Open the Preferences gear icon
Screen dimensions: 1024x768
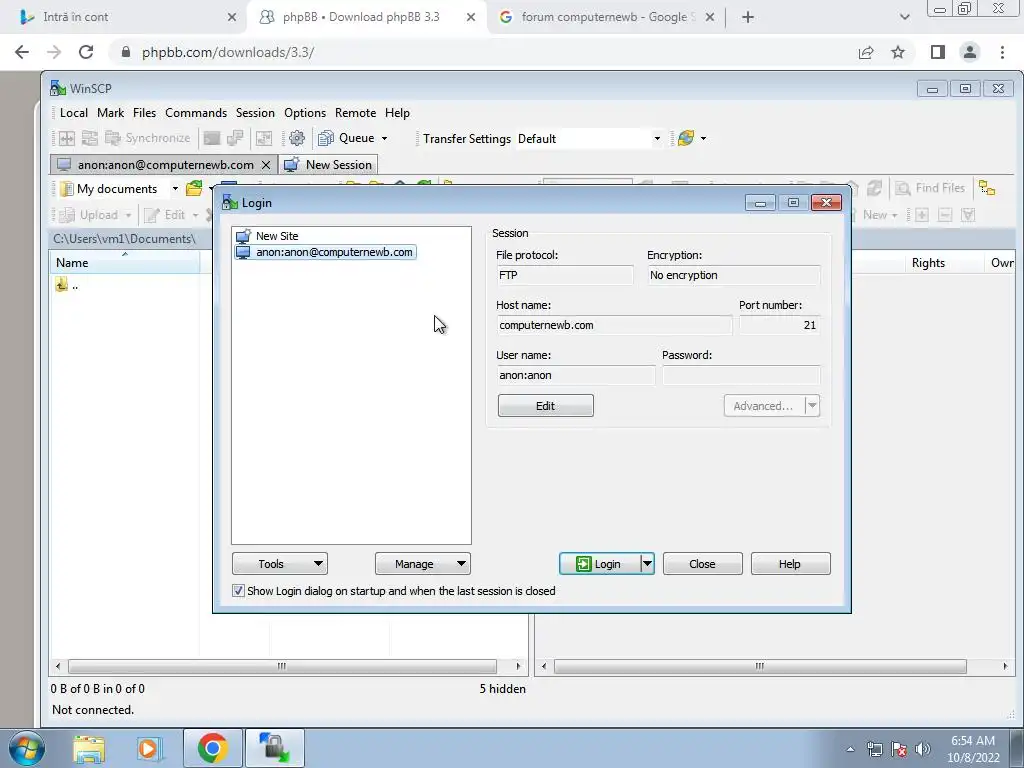[x=296, y=138]
